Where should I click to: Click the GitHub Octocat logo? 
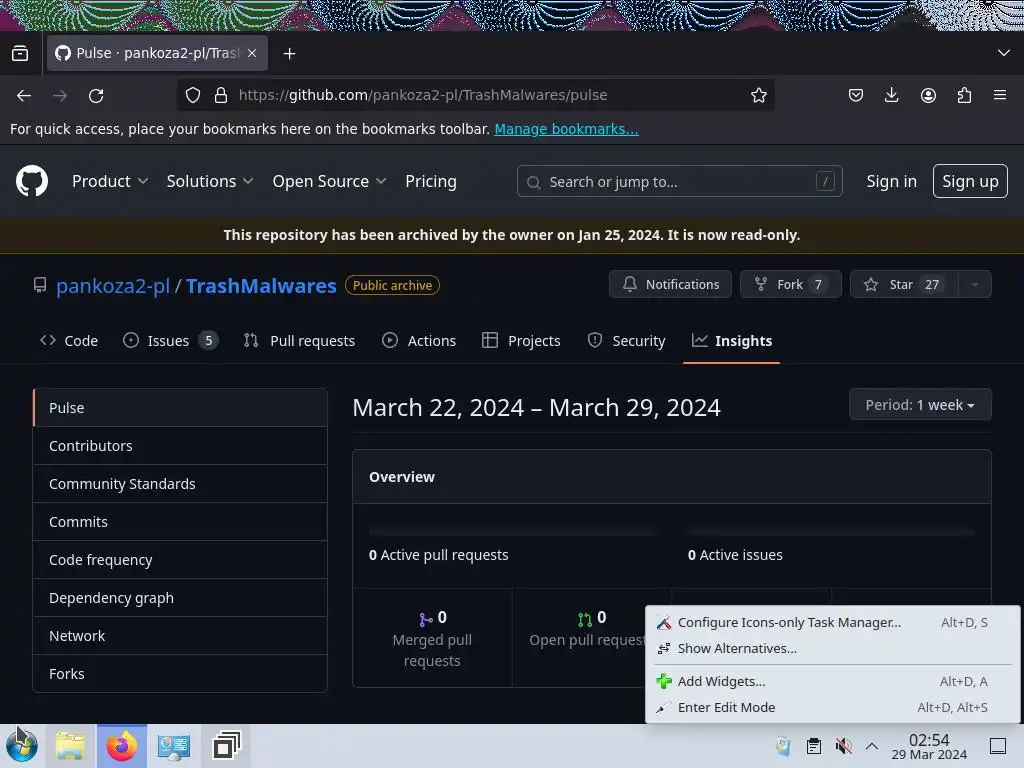(x=31, y=181)
